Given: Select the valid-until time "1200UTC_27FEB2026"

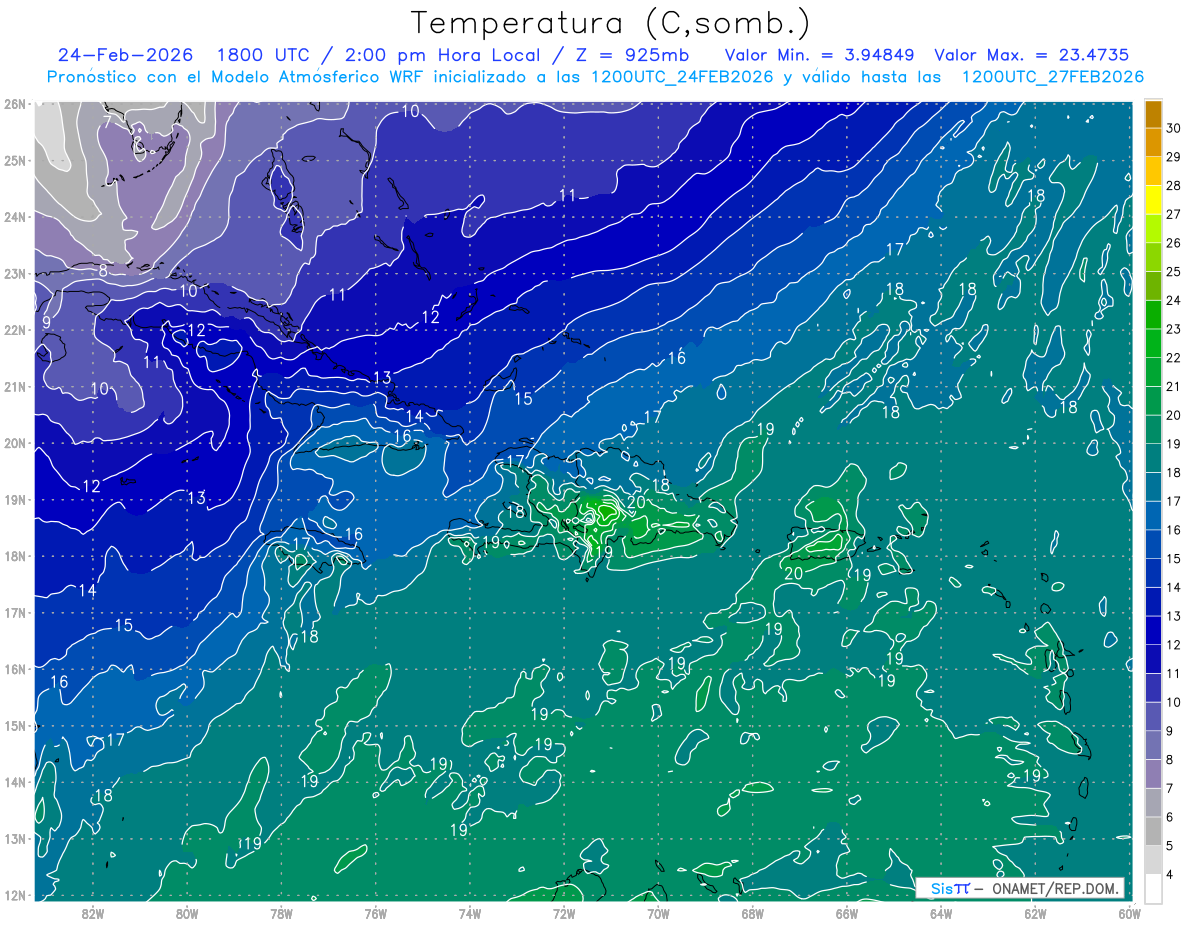Looking at the screenshot, I should [x=1052, y=77].
